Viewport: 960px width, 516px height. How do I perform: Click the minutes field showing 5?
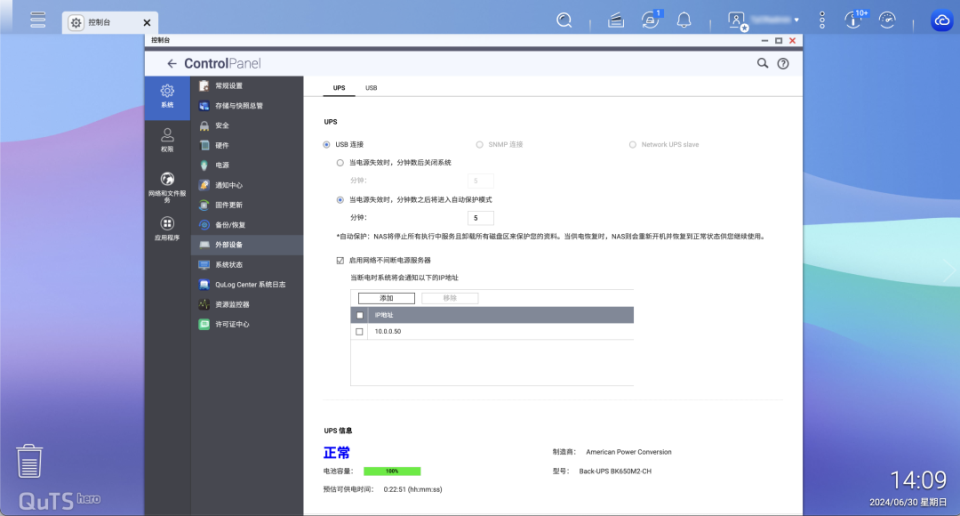(481, 218)
